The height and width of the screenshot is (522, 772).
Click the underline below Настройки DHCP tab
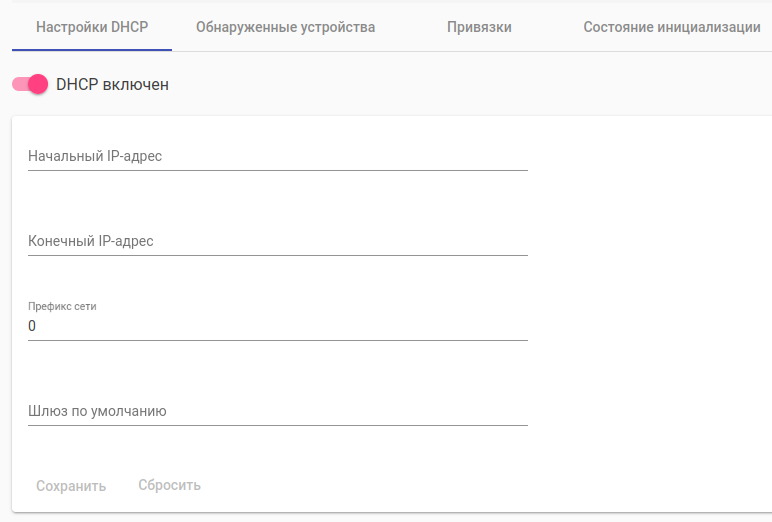(x=92, y=49)
